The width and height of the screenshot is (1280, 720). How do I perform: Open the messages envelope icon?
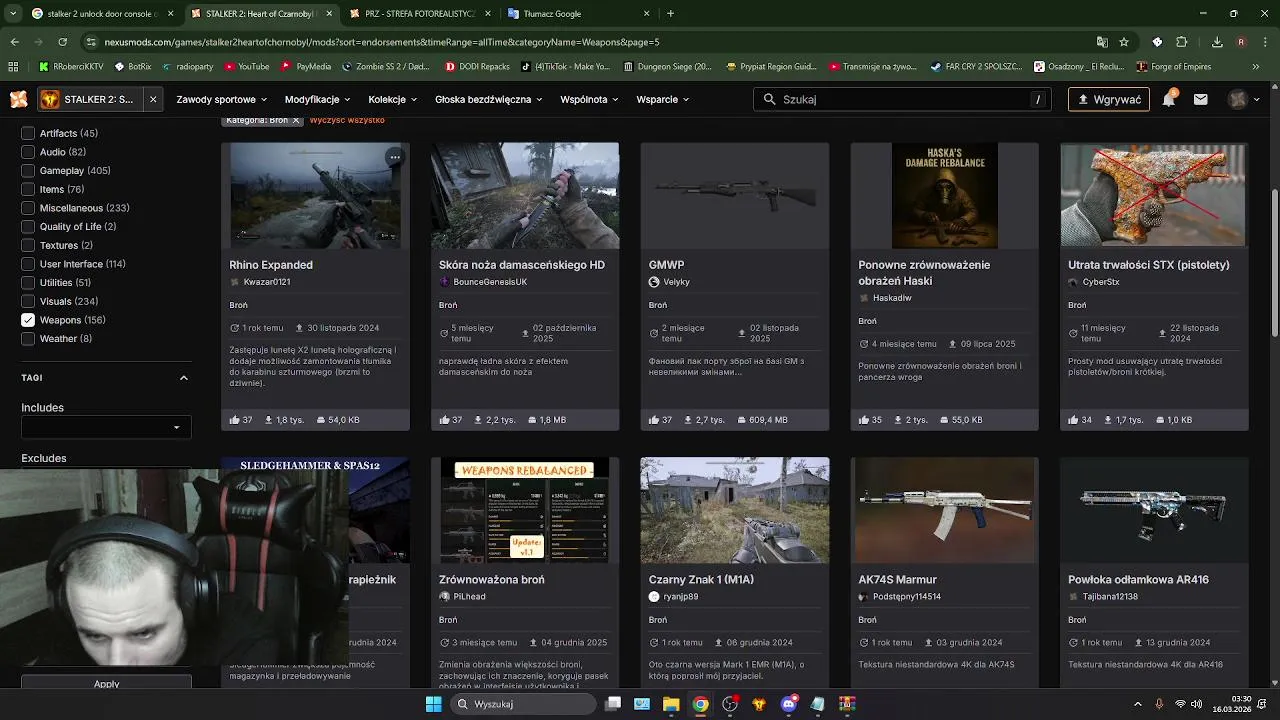1200,99
